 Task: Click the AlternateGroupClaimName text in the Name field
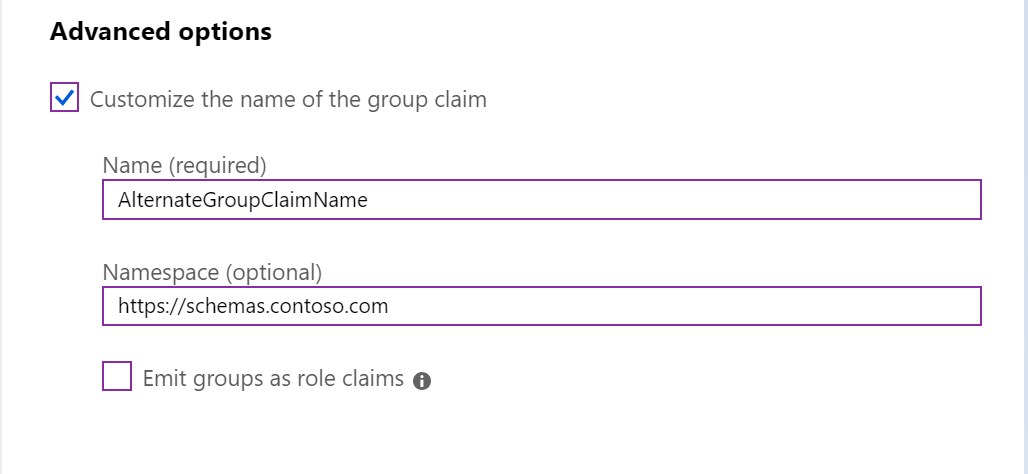pyautogui.click(x=243, y=200)
